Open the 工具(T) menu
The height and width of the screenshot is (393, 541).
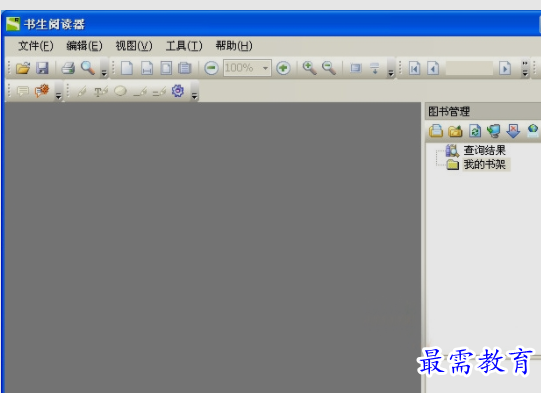click(184, 46)
